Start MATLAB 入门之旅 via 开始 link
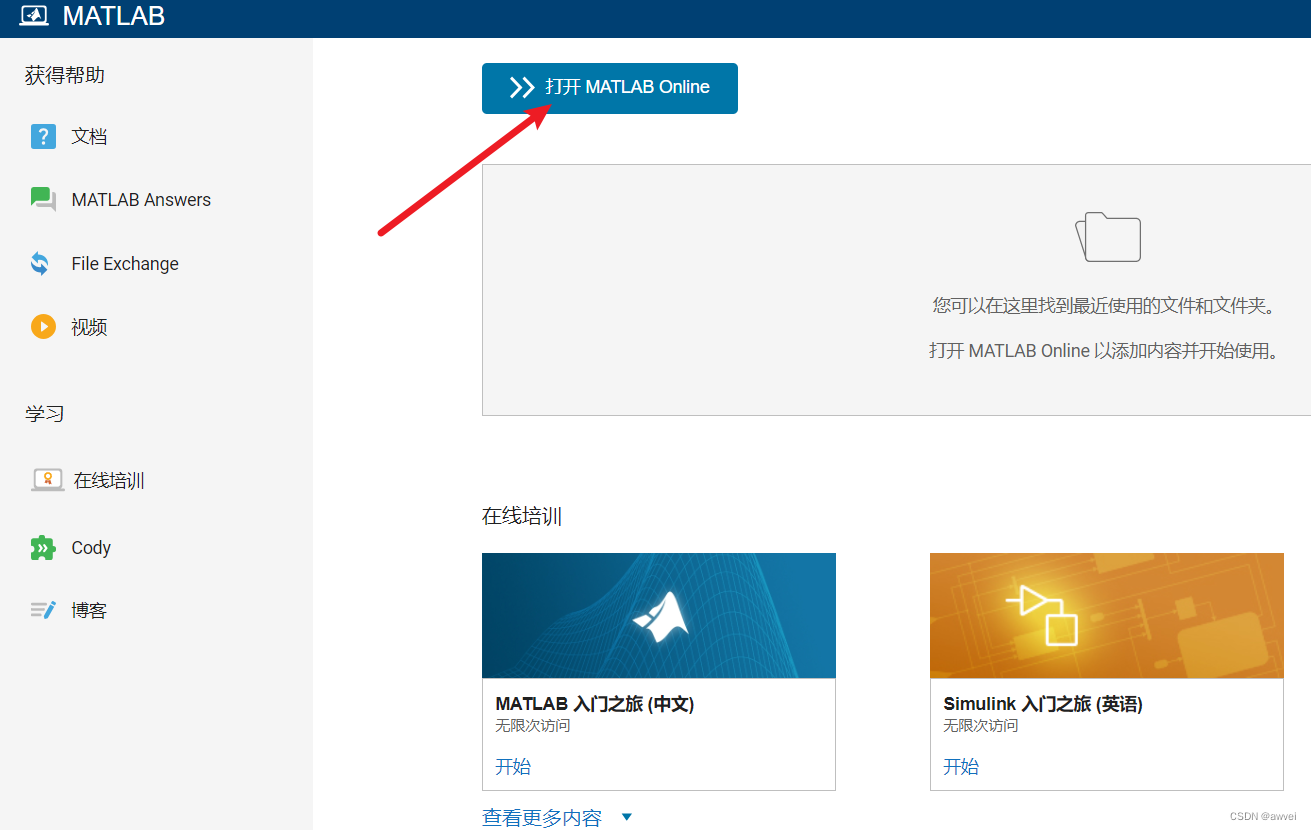This screenshot has width=1311, height=830. click(513, 767)
